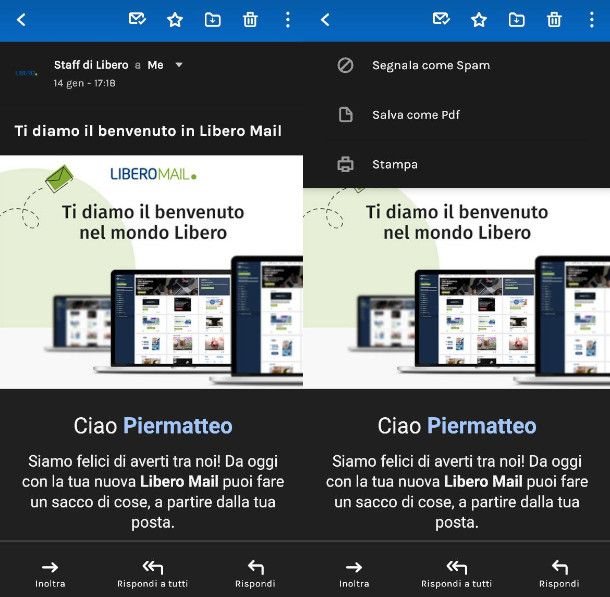Select Segnala come Spam menu entry
This screenshot has height=597, width=610.
click(457, 65)
